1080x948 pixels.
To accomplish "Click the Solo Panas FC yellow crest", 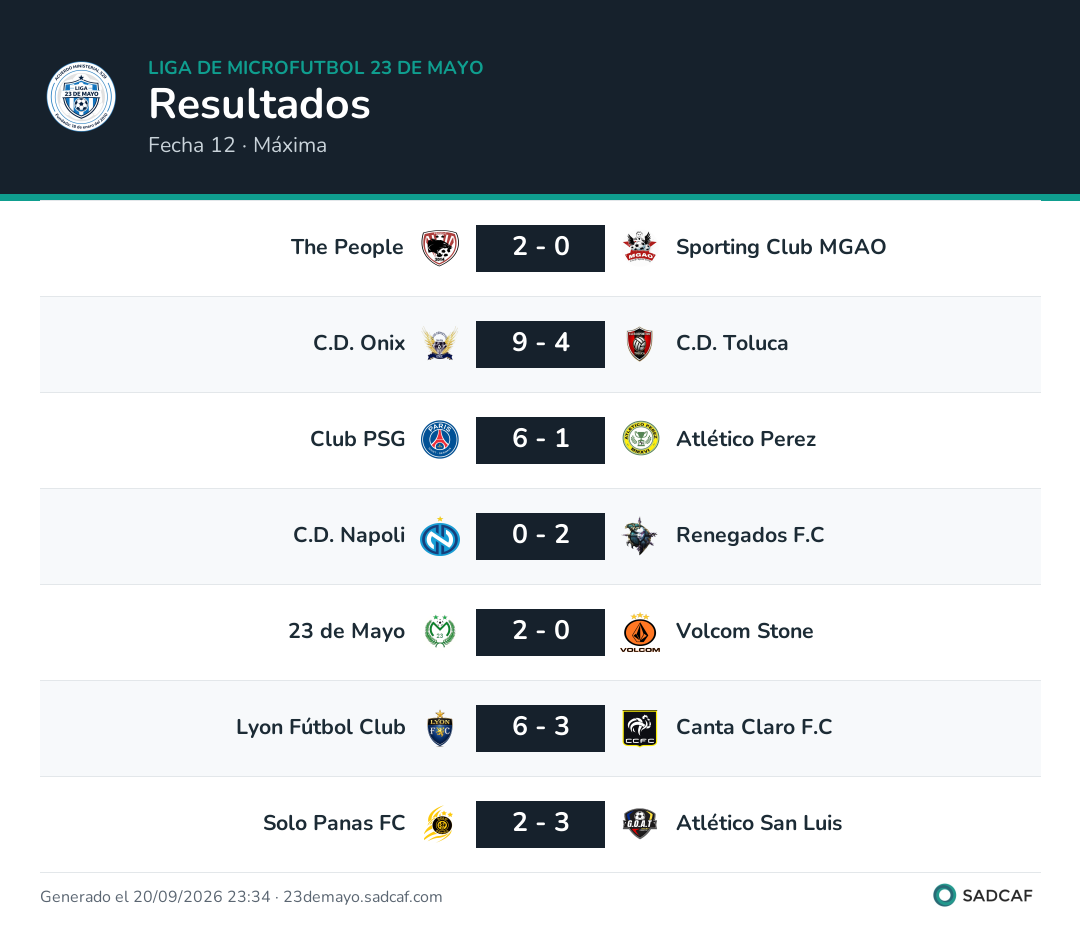I will point(440,824).
